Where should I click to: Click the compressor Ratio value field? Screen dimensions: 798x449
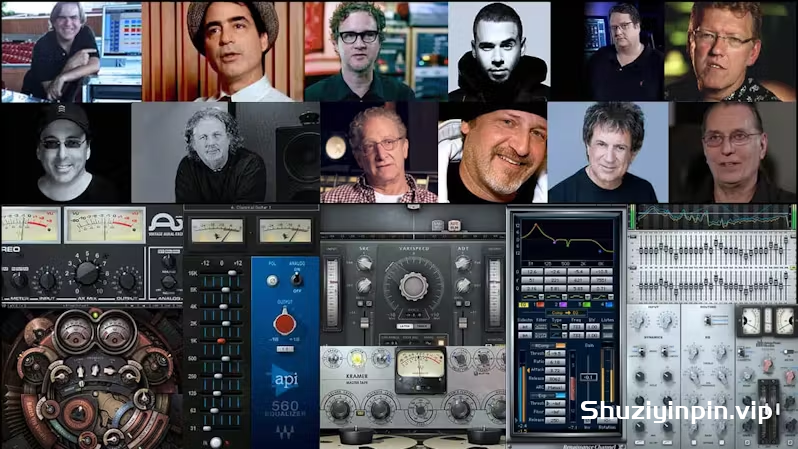555,362
